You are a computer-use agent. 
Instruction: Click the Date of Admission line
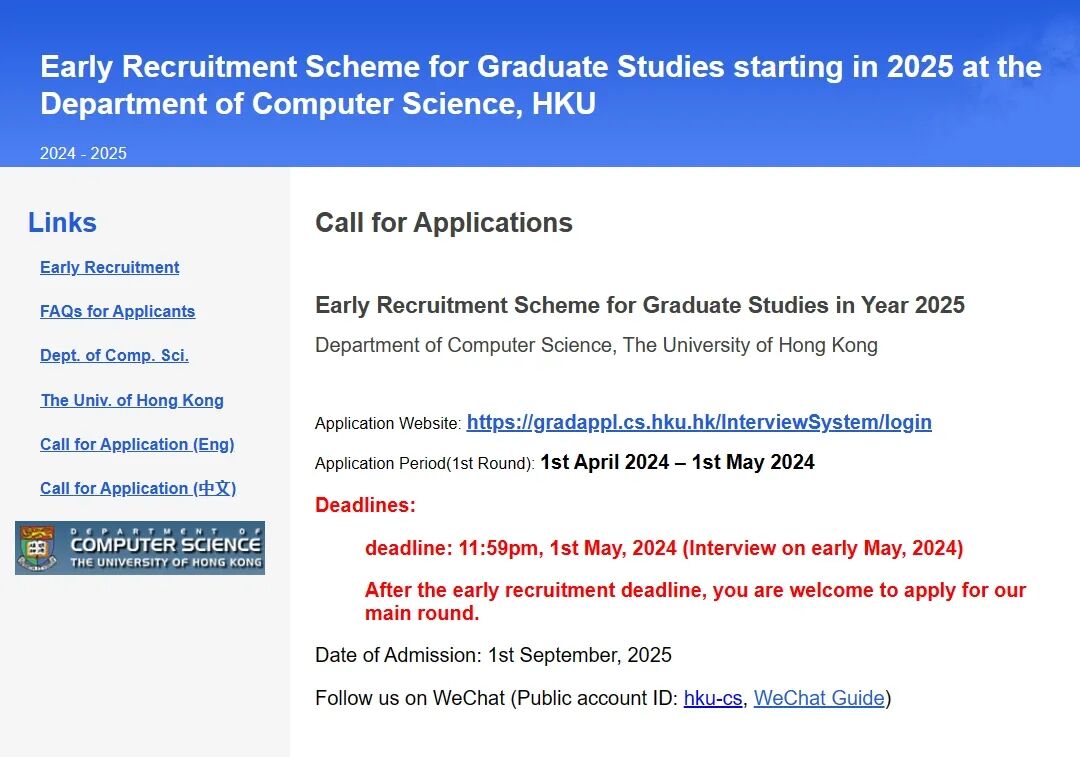[x=493, y=655]
